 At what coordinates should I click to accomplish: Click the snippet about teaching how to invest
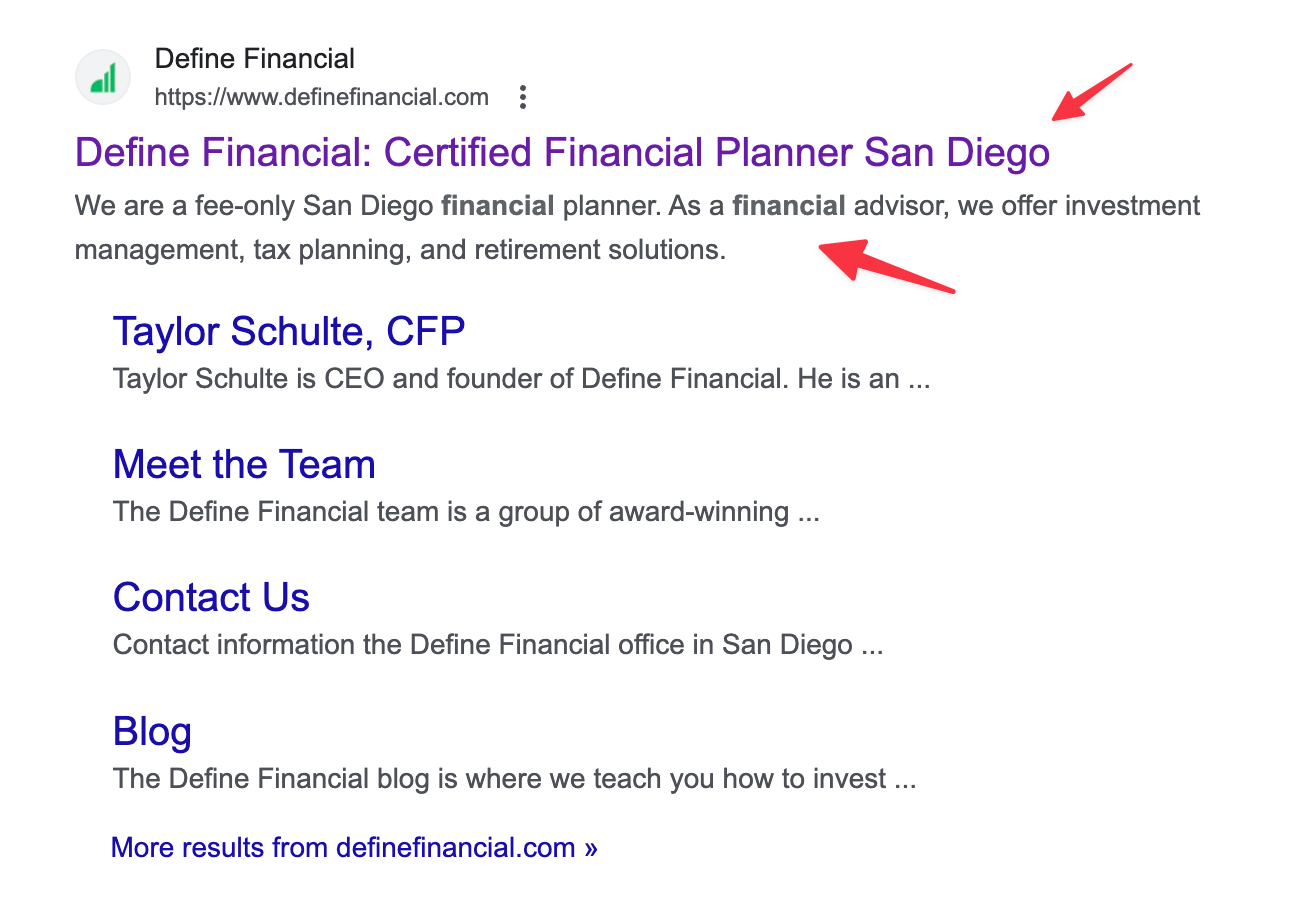tap(515, 778)
